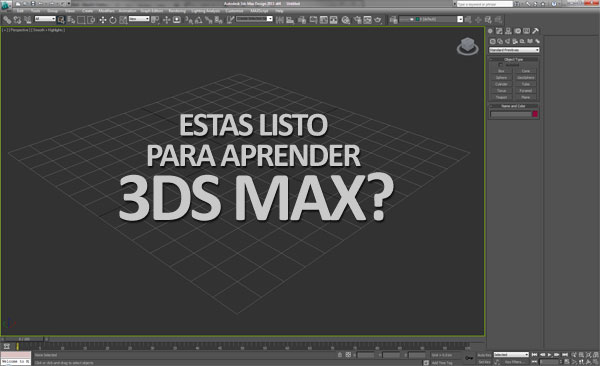
Task: Open the Rendering menu
Action: 177,11
